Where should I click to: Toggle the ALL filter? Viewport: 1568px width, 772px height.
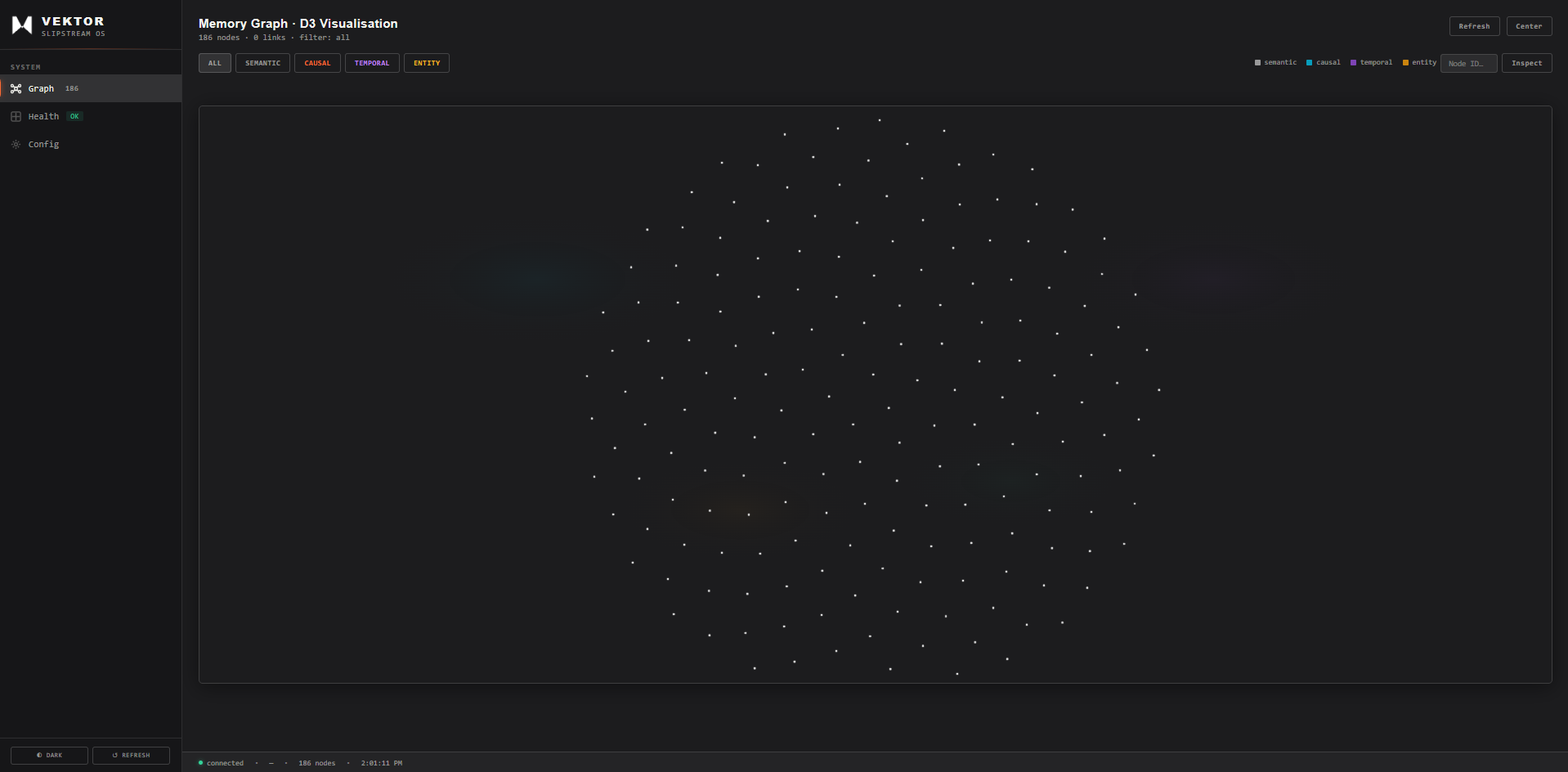[x=214, y=63]
